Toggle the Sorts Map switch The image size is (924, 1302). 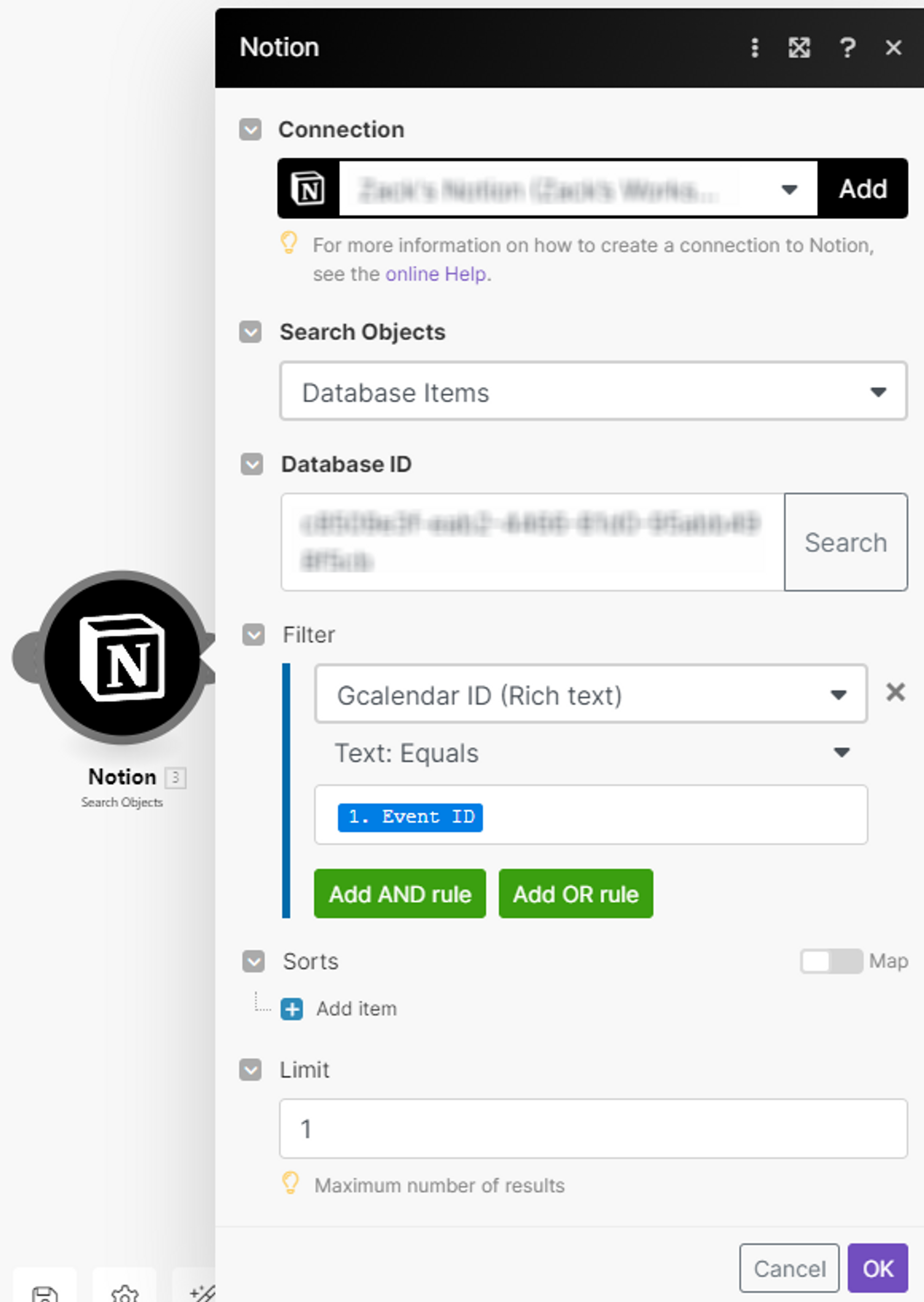[831, 961]
